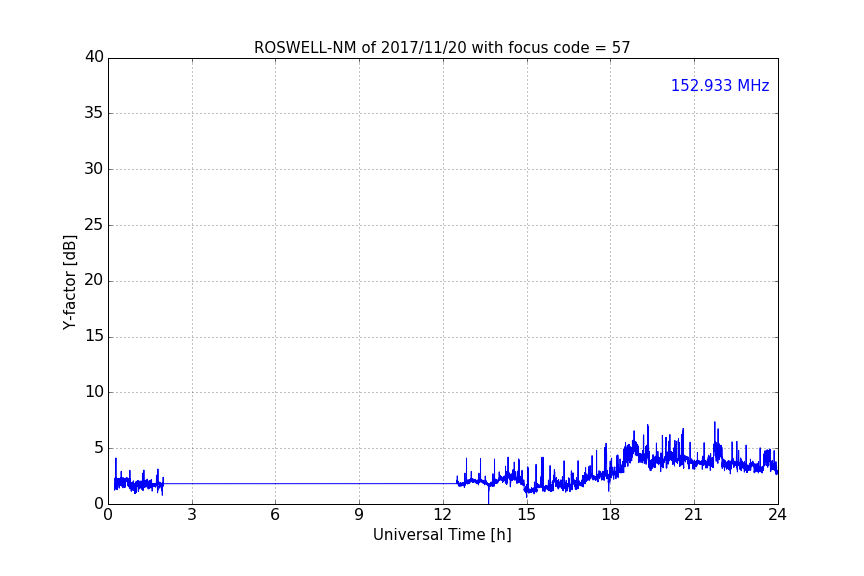Click the 'Y-factor [dB]' axis label
The height and width of the screenshot is (576, 864).
(69, 282)
